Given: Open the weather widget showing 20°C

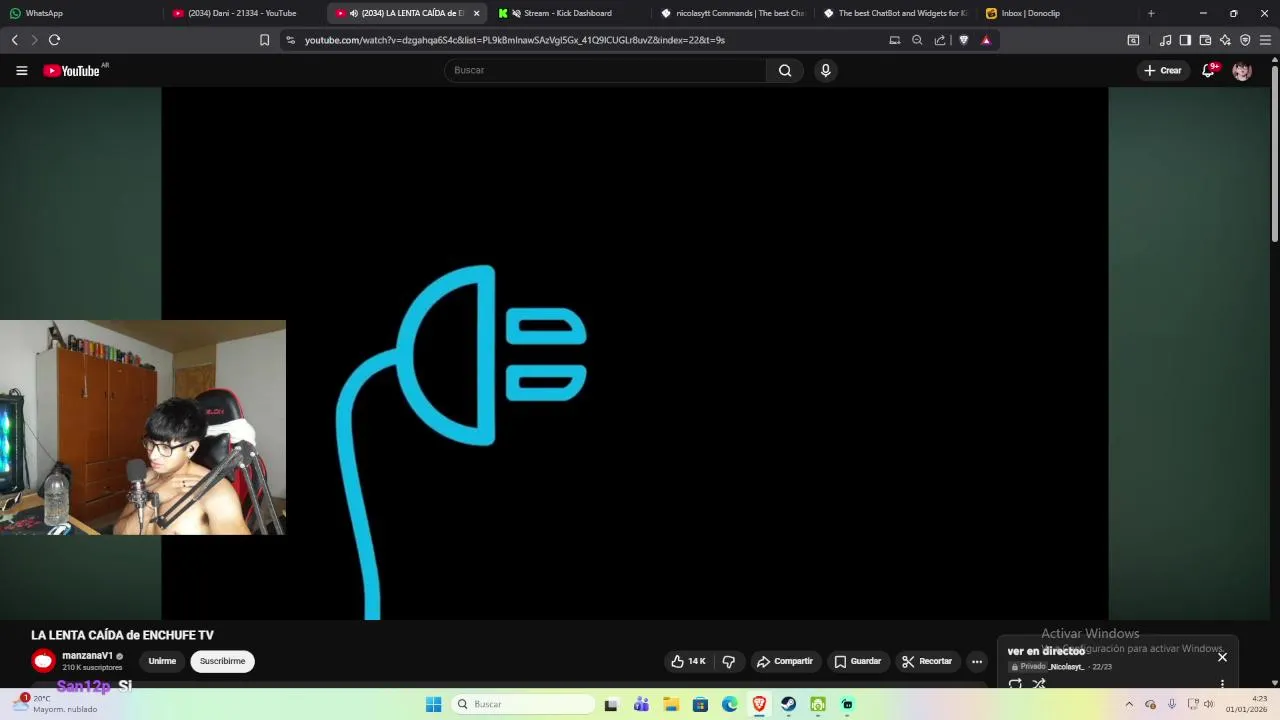Looking at the screenshot, I should 55,704.
